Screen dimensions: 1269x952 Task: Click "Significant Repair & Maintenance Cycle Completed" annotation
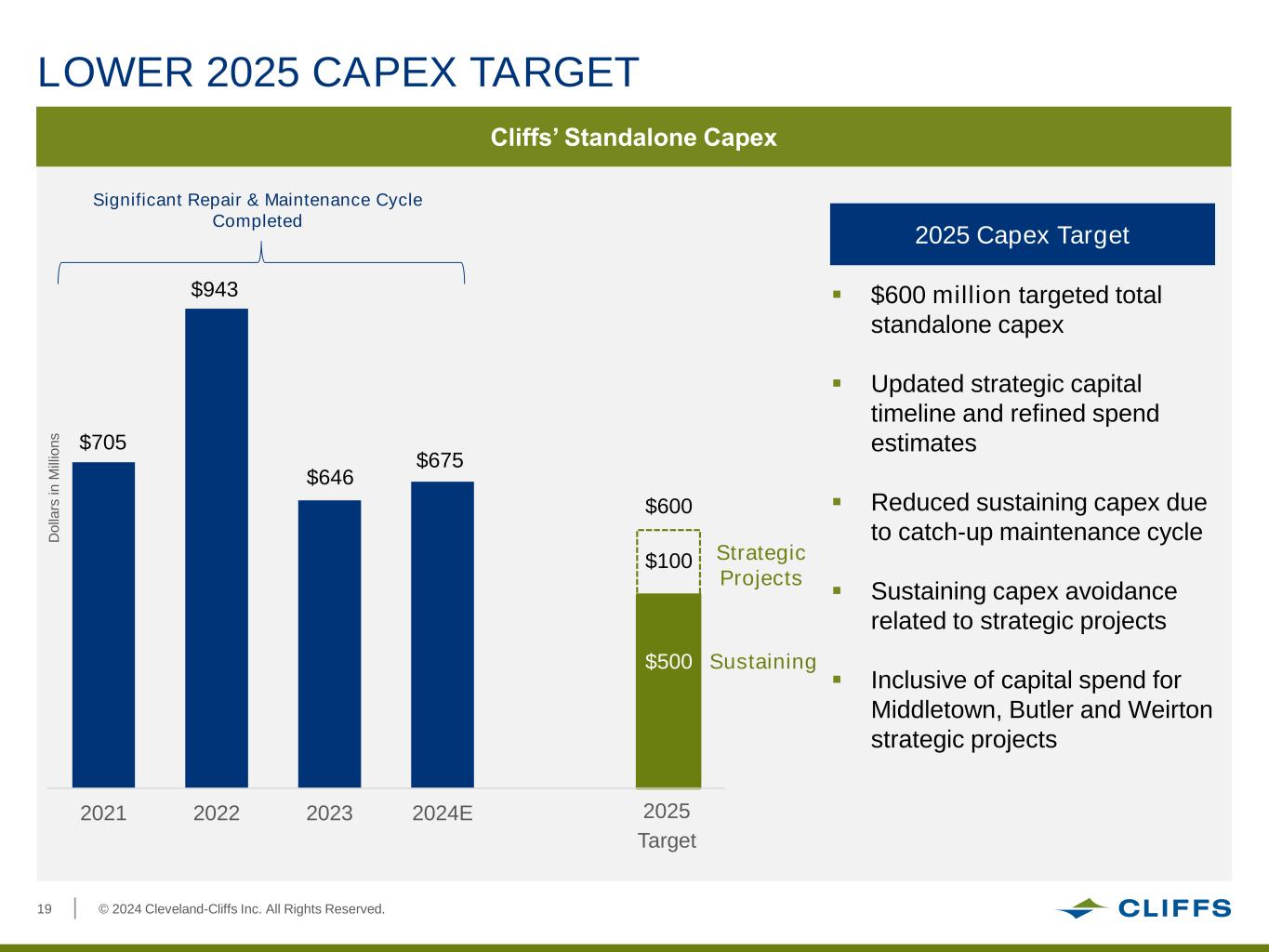258,211
